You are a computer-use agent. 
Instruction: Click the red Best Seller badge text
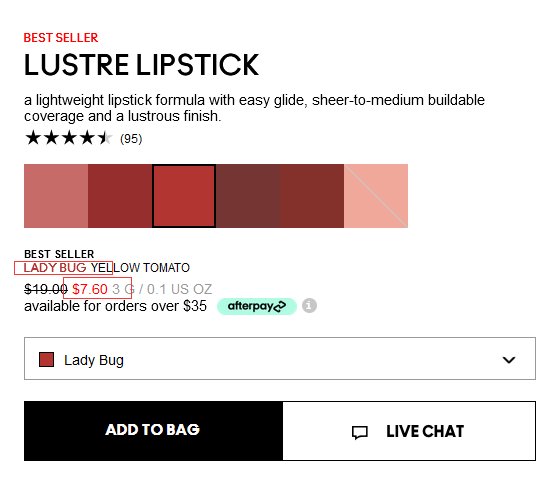61,38
